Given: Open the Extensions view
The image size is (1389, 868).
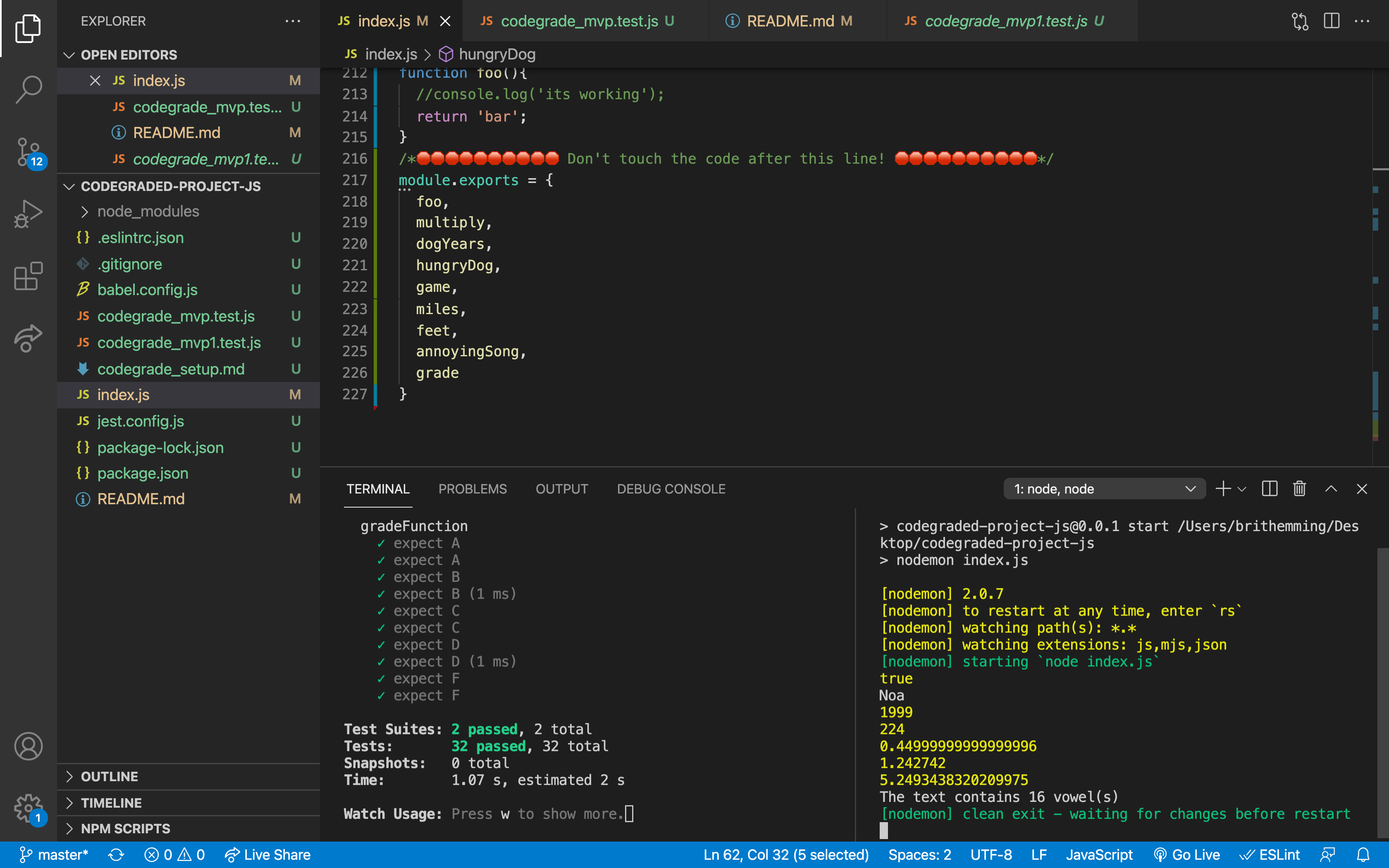Looking at the screenshot, I should coord(28,276).
